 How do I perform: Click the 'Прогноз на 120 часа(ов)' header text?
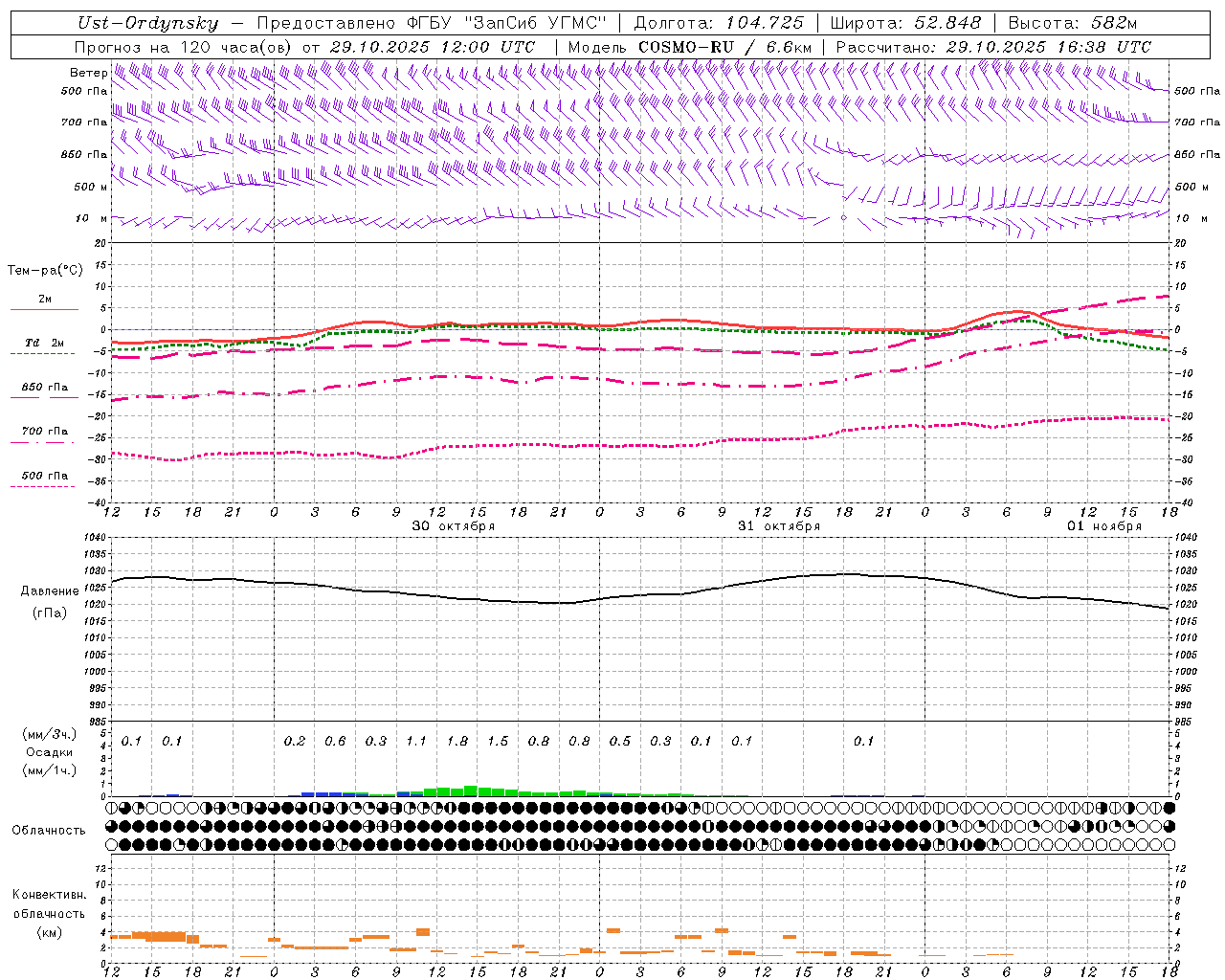tap(184, 47)
